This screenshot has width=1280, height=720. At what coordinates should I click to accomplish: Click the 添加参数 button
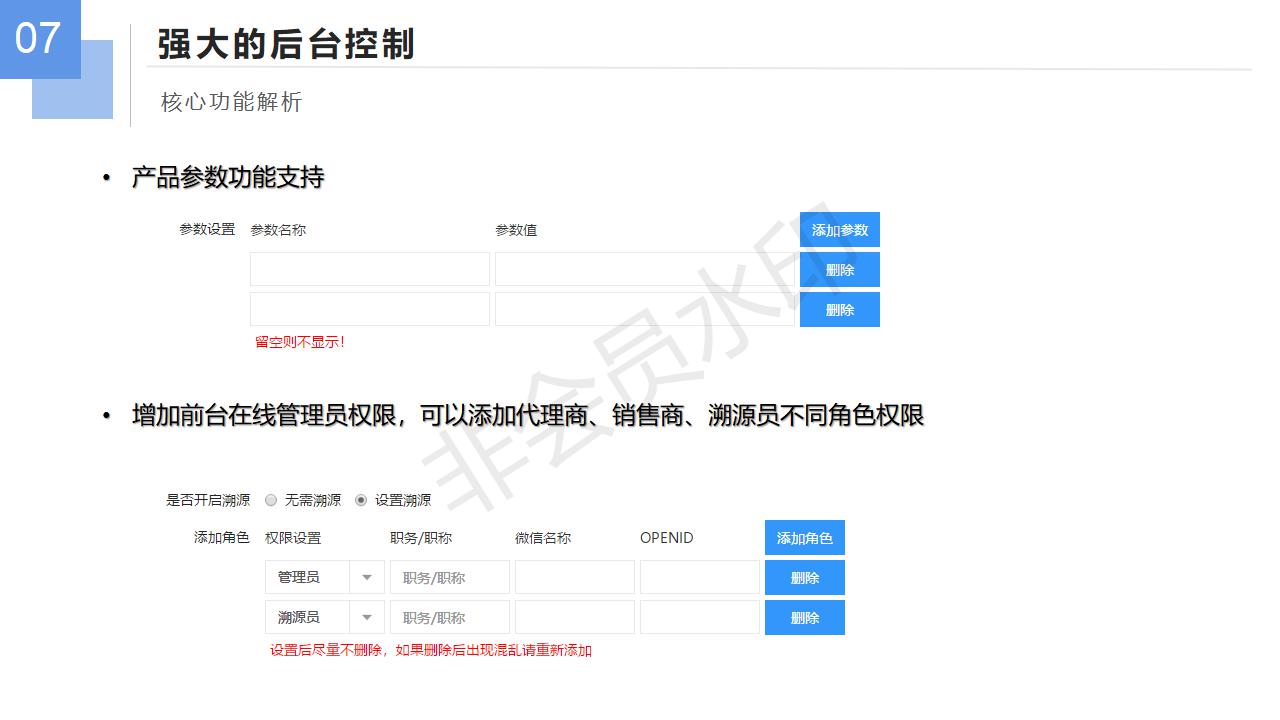[839, 230]
